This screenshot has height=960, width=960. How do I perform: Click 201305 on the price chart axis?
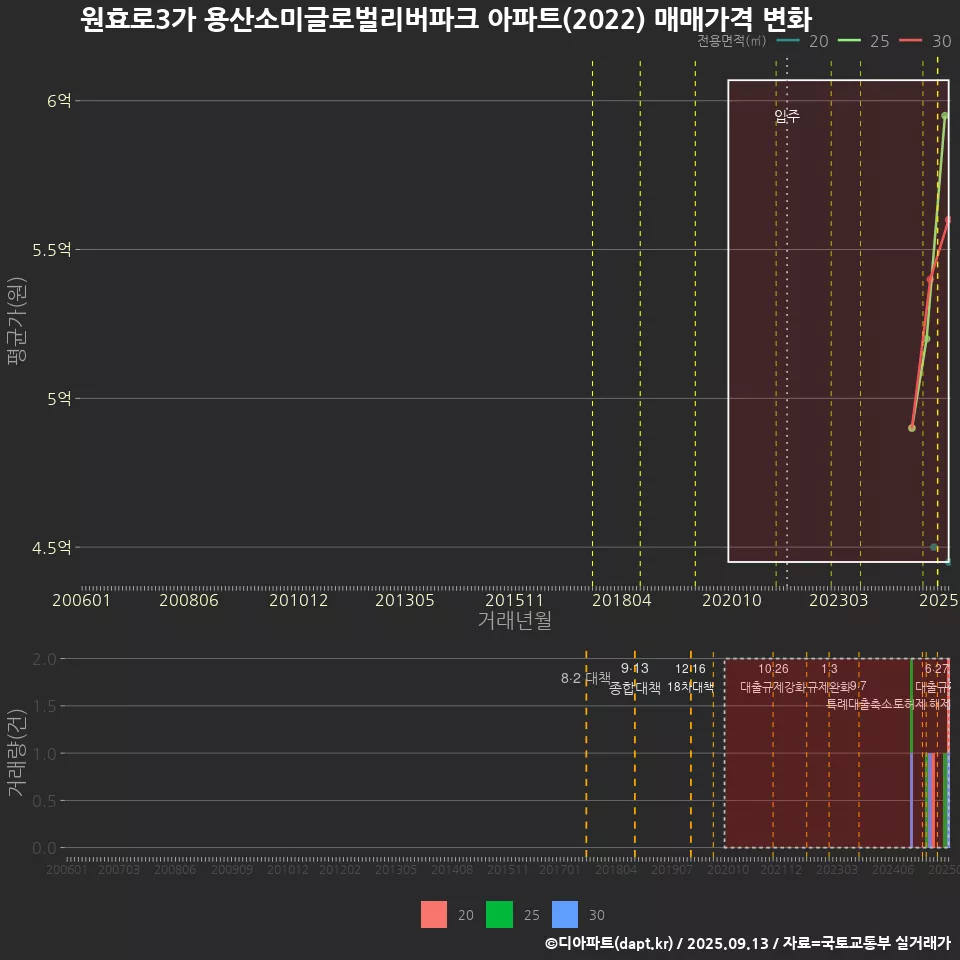click(405, 600)
